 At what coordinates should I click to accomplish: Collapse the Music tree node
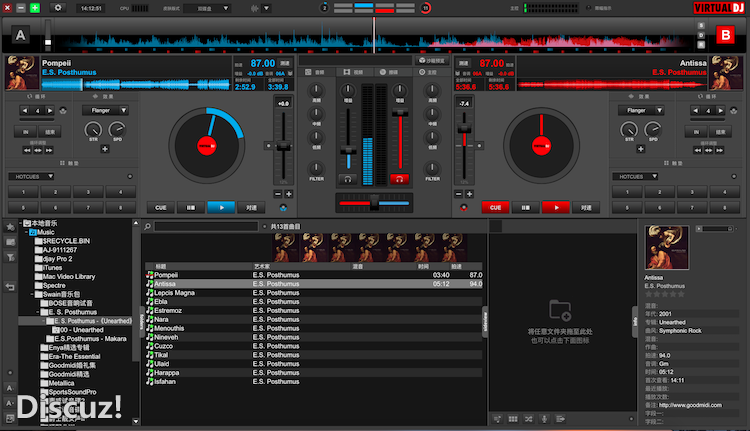(25, 232)
